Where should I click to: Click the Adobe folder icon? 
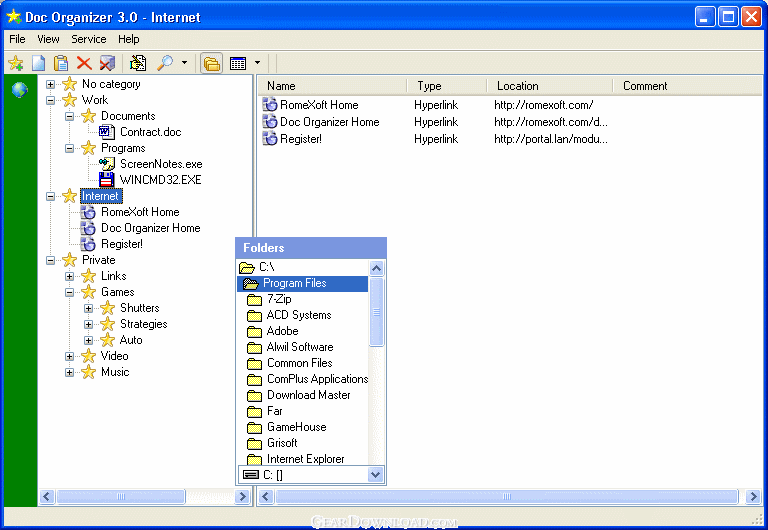click(254, 331)
